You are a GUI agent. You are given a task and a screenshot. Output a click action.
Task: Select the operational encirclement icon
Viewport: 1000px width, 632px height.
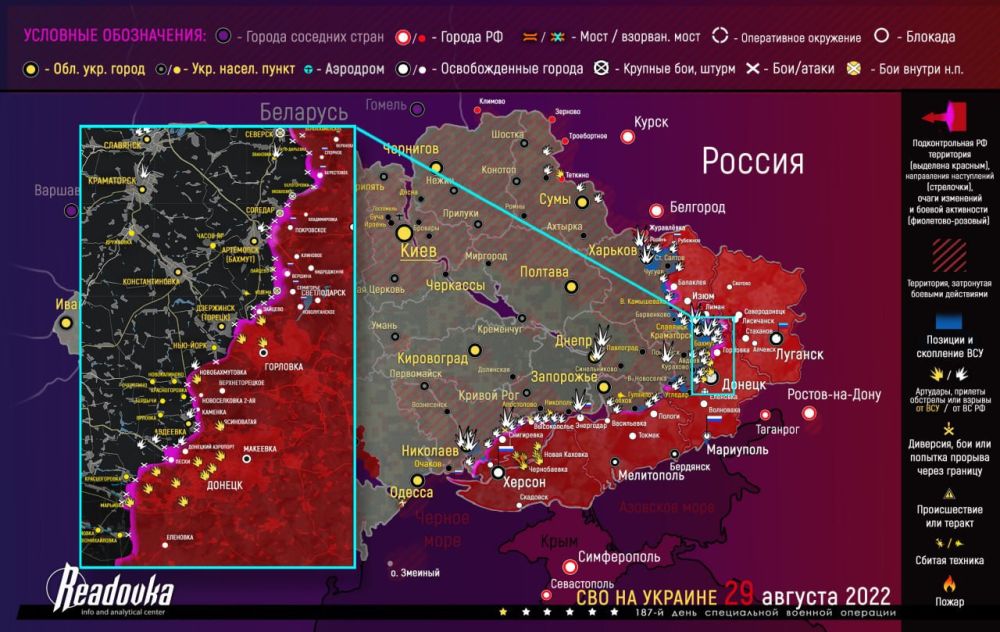721,33
